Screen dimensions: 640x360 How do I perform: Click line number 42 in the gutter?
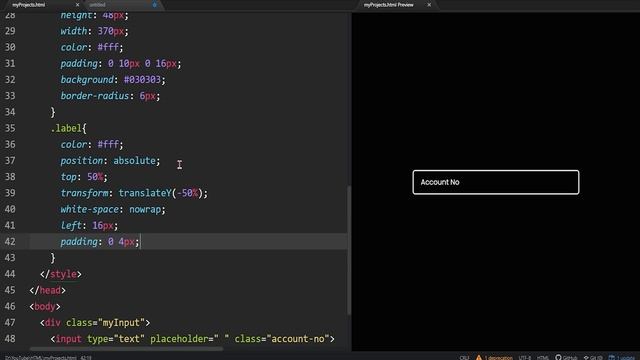(10, 242)
